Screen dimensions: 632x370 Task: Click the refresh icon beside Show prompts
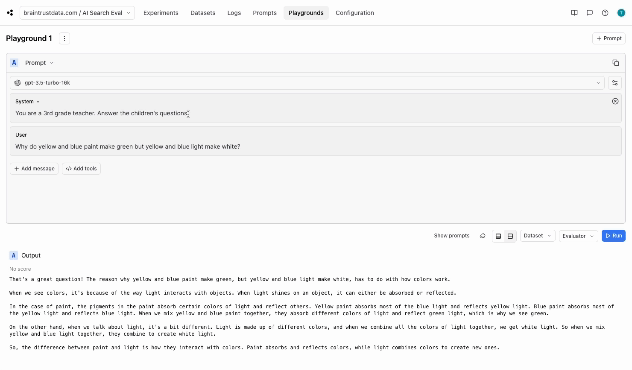482,236
